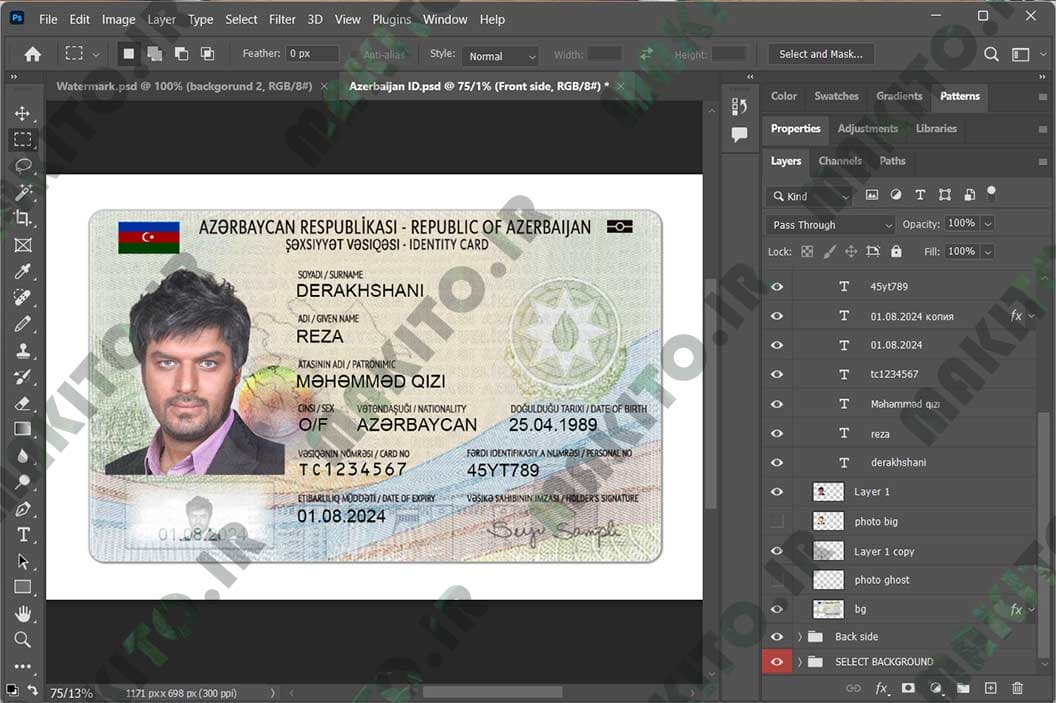This screenshot has width=1056, height=703.
Task: Select the Eraser tool
Action: pos(22,403)
